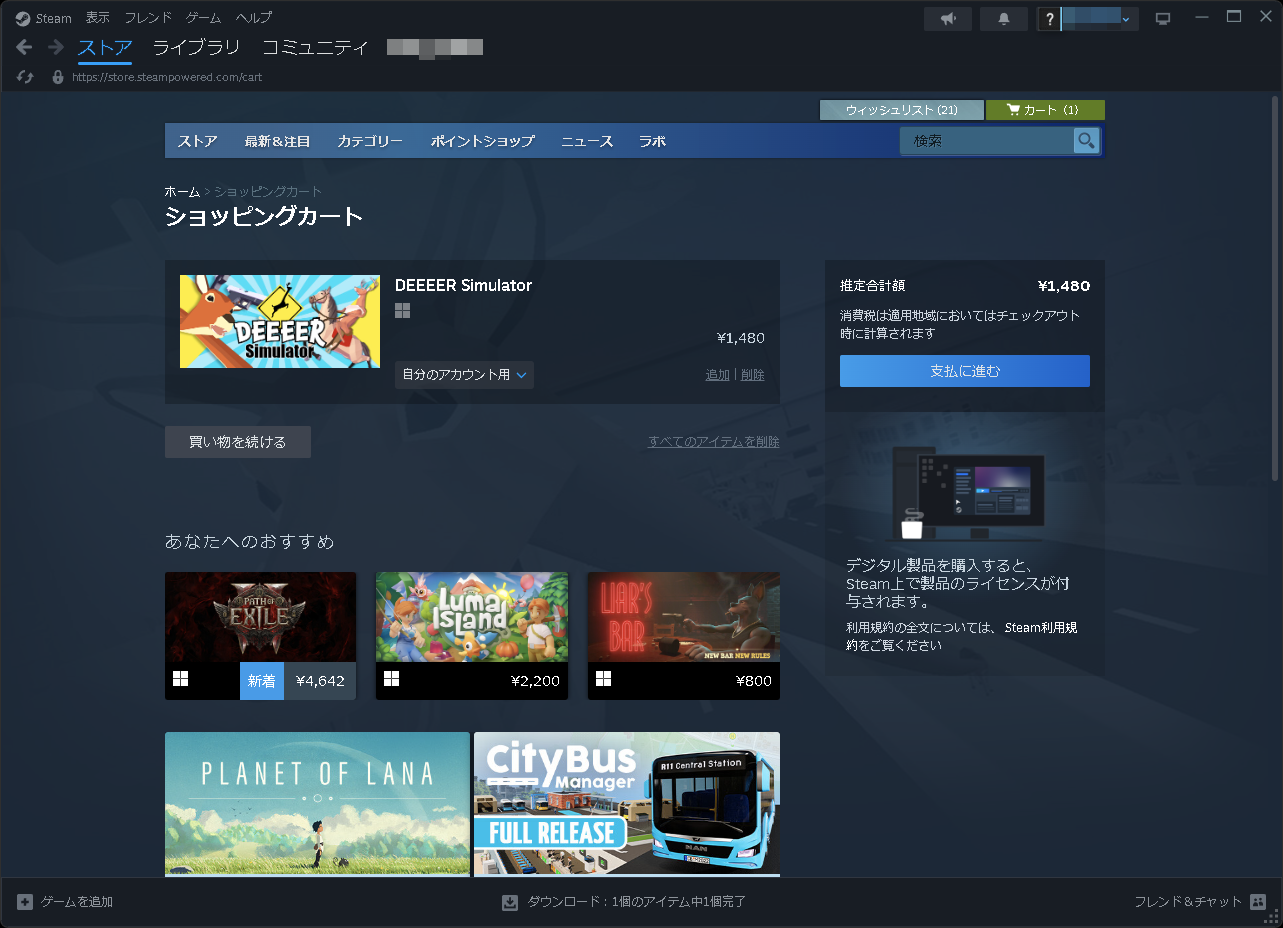The width and height of the screenshot is (1283, 928).
Task: Reload the page with the refresh icon
Action: click(x=24, y=76)
